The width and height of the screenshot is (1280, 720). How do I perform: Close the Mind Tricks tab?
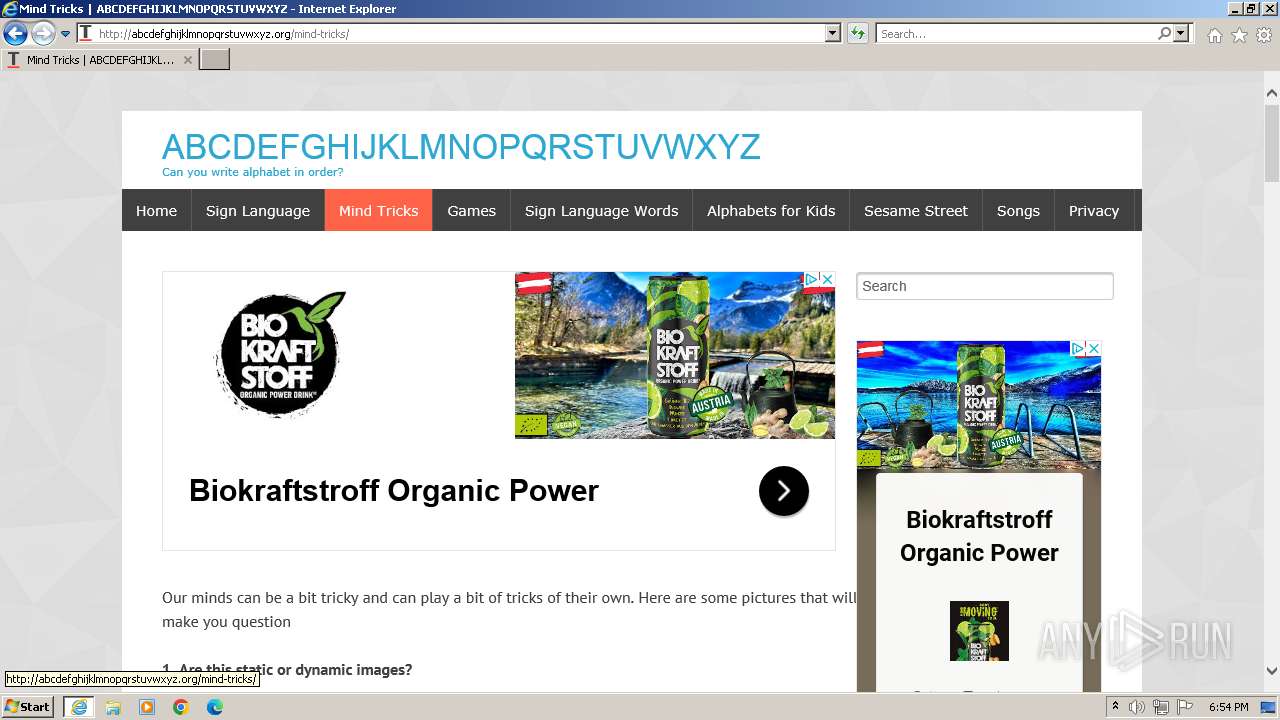(187, 60)
